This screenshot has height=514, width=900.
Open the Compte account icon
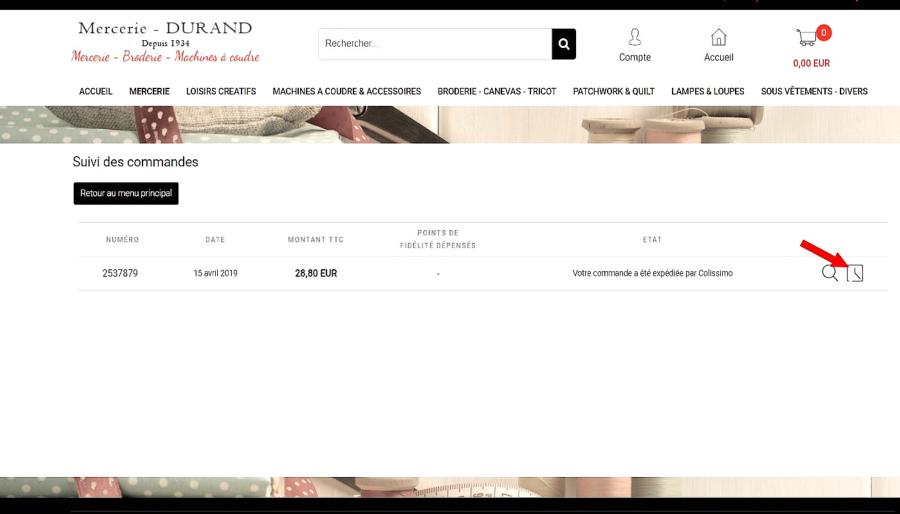click(634, 37)
